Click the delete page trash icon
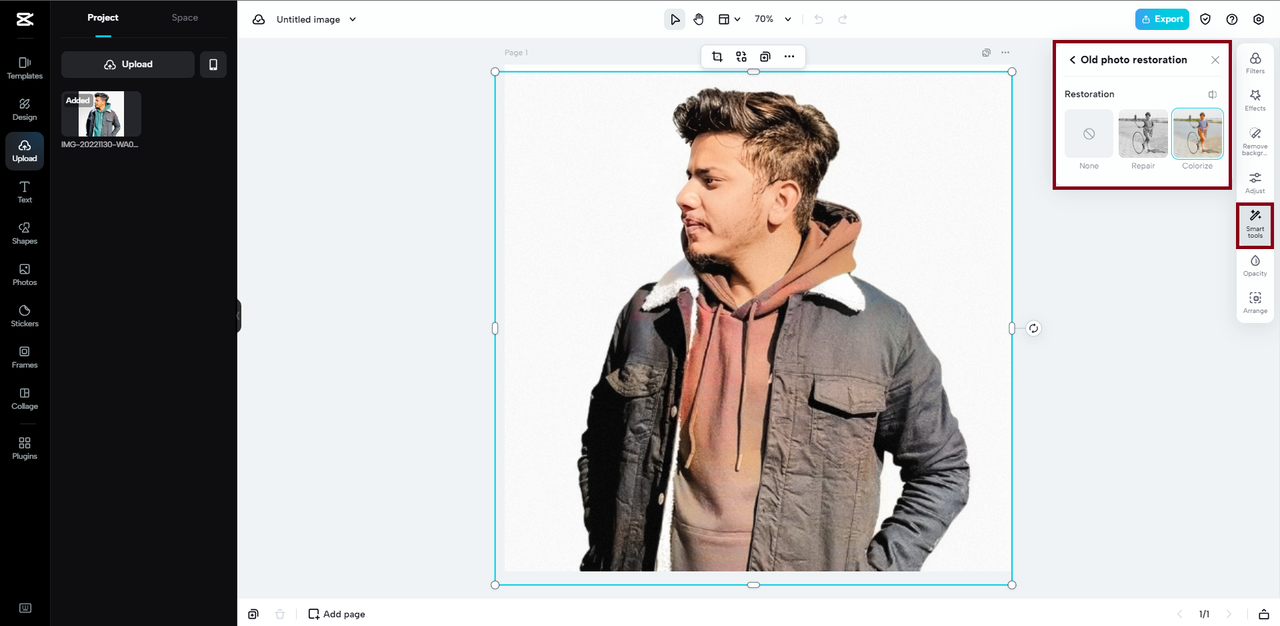 tap(280, 614)
